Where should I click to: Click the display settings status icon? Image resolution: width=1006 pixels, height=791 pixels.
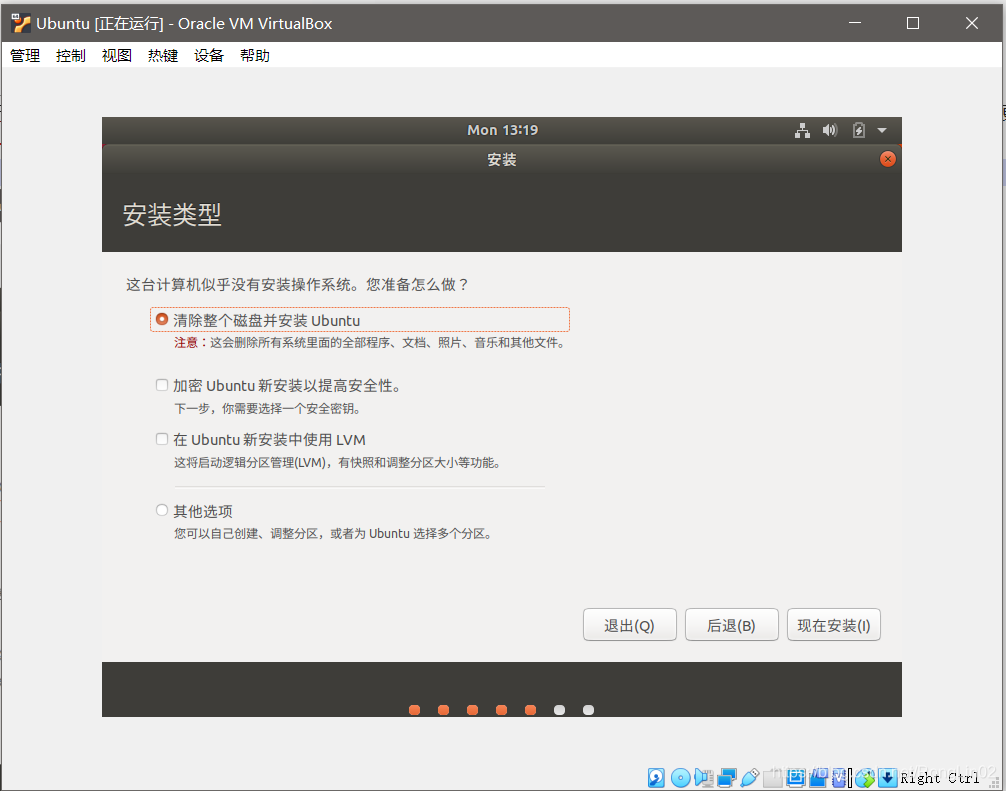[796, 778]
